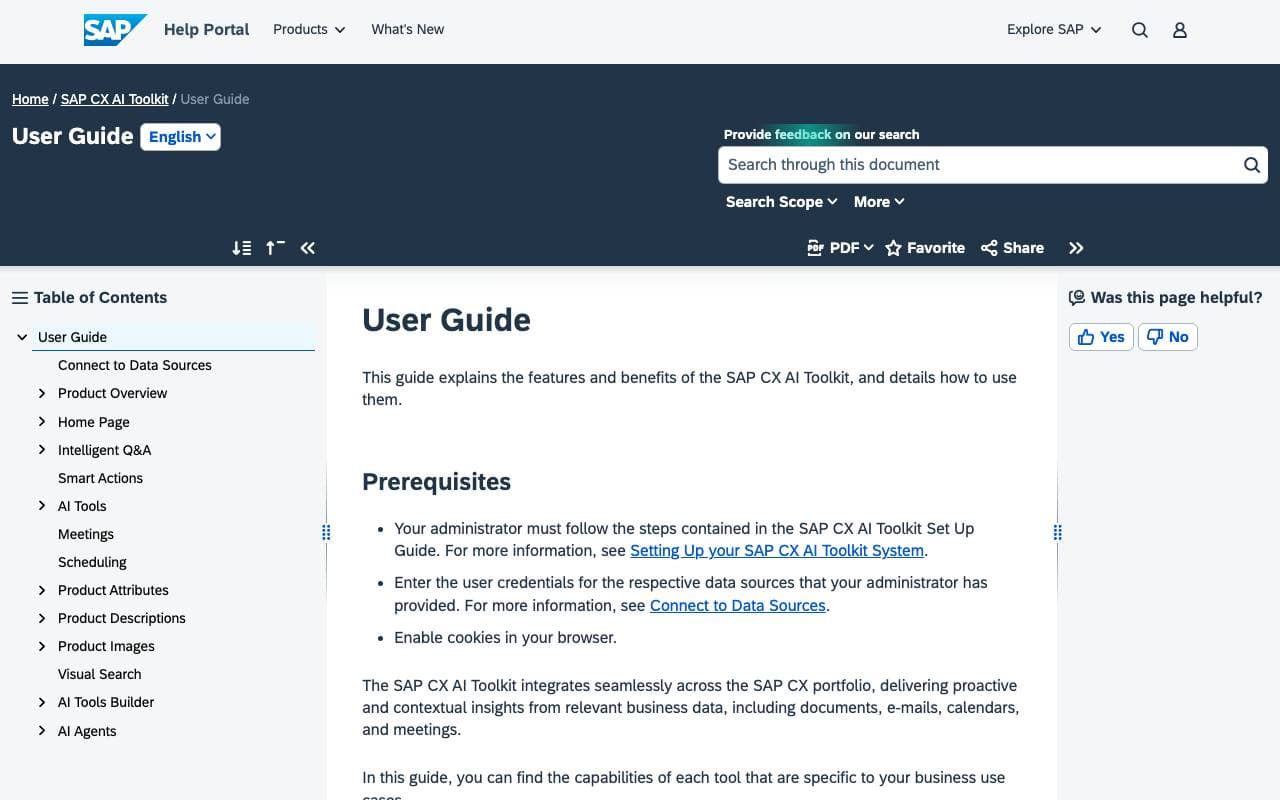Screen dimensions: 1280x800
Task: Select Visual Search in contents
Action: pyautogui.click(x=100, y=674)
